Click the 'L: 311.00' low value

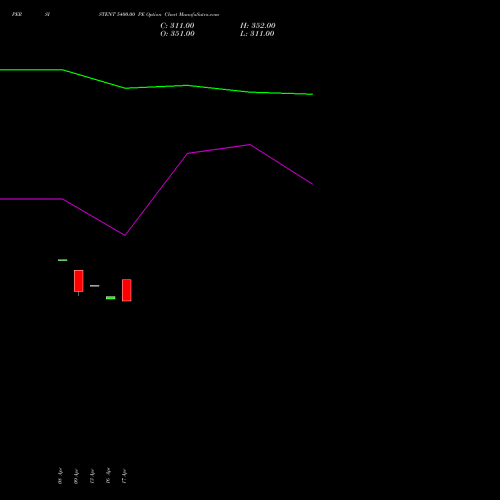[x=257, y=34]
